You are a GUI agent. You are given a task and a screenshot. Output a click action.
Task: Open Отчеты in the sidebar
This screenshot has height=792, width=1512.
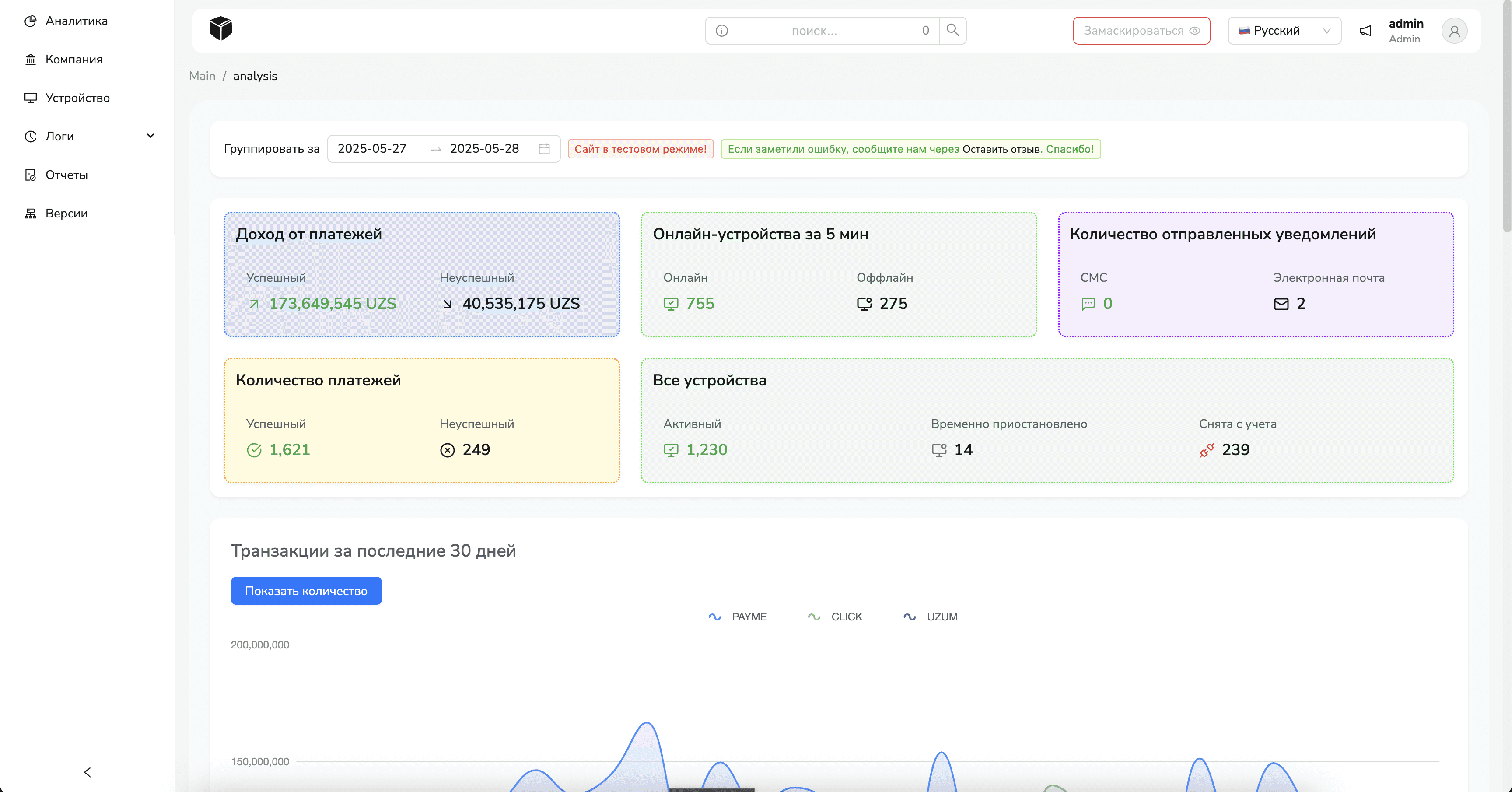66,175
